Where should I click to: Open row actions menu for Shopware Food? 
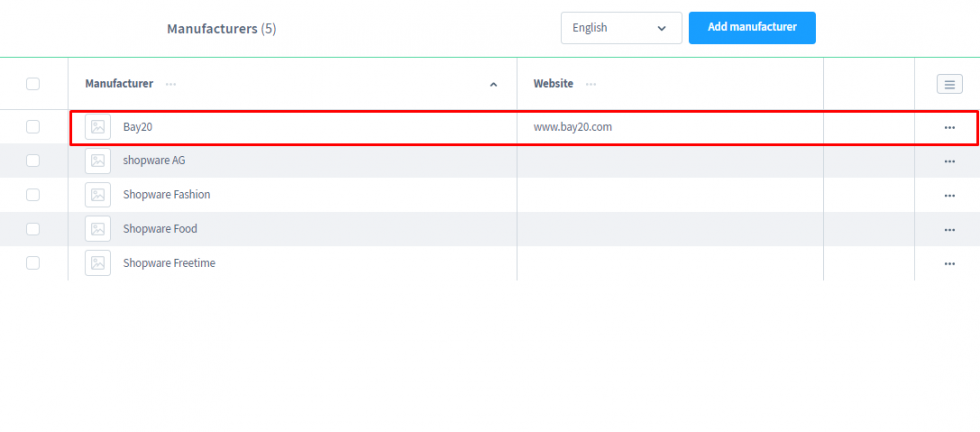[949, 229]
